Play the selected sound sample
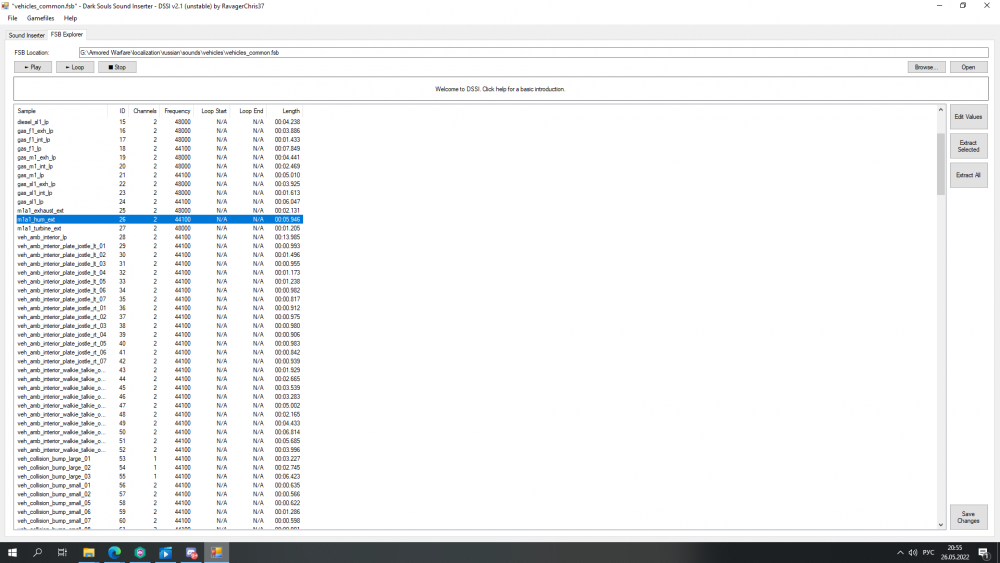1000x563 pixels. pos(33,67)
